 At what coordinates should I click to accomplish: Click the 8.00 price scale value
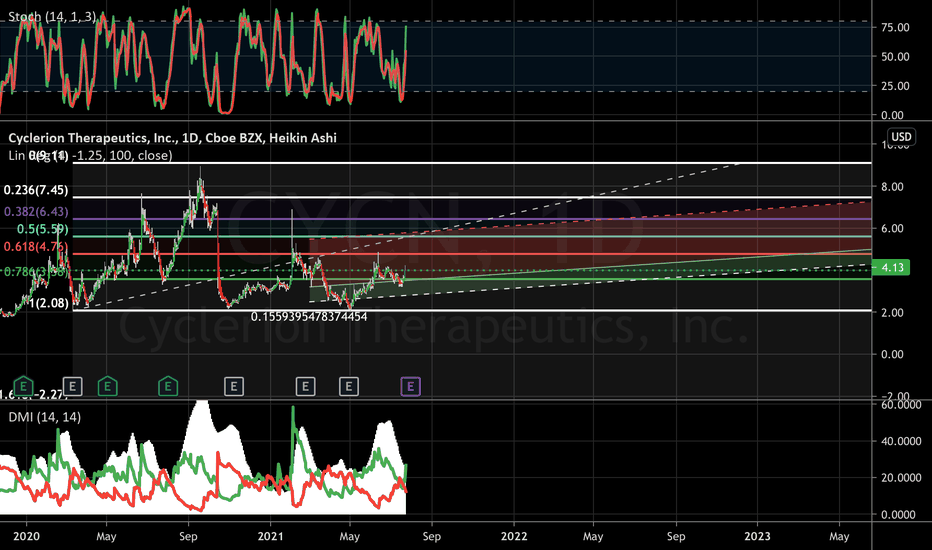(x=892, y=187)
